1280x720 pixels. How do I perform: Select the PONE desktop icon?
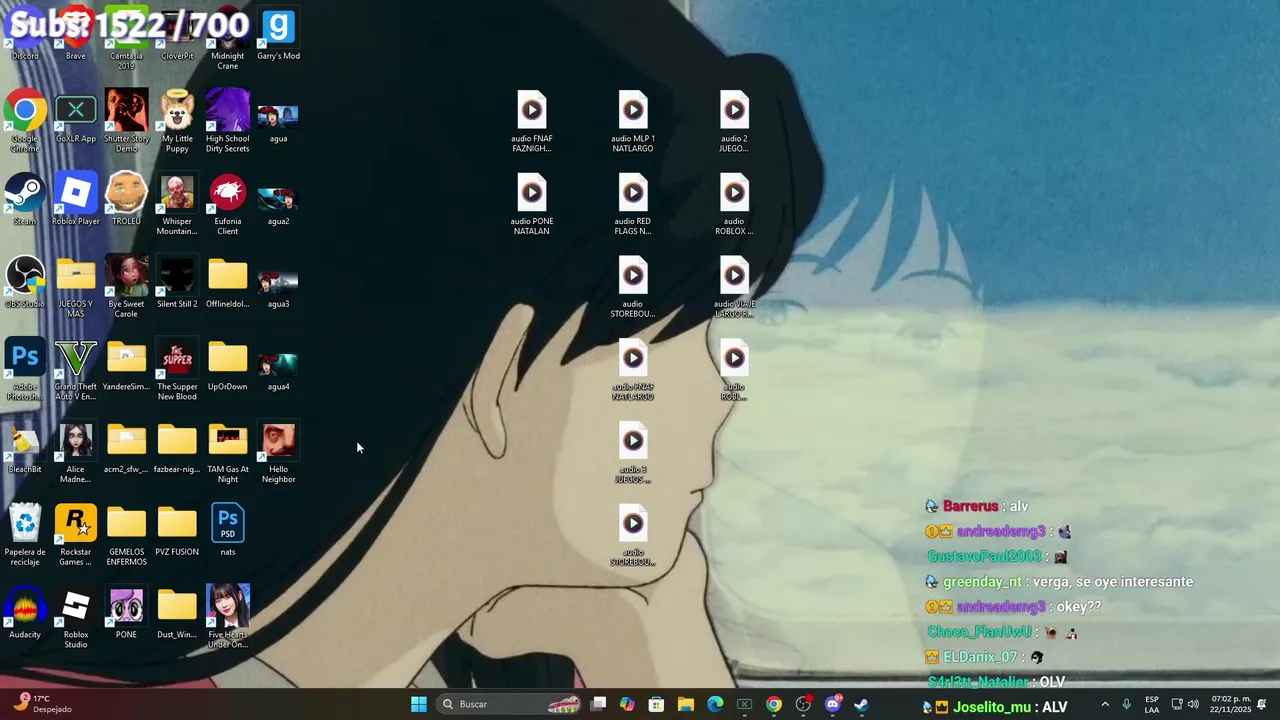(126, 613)
